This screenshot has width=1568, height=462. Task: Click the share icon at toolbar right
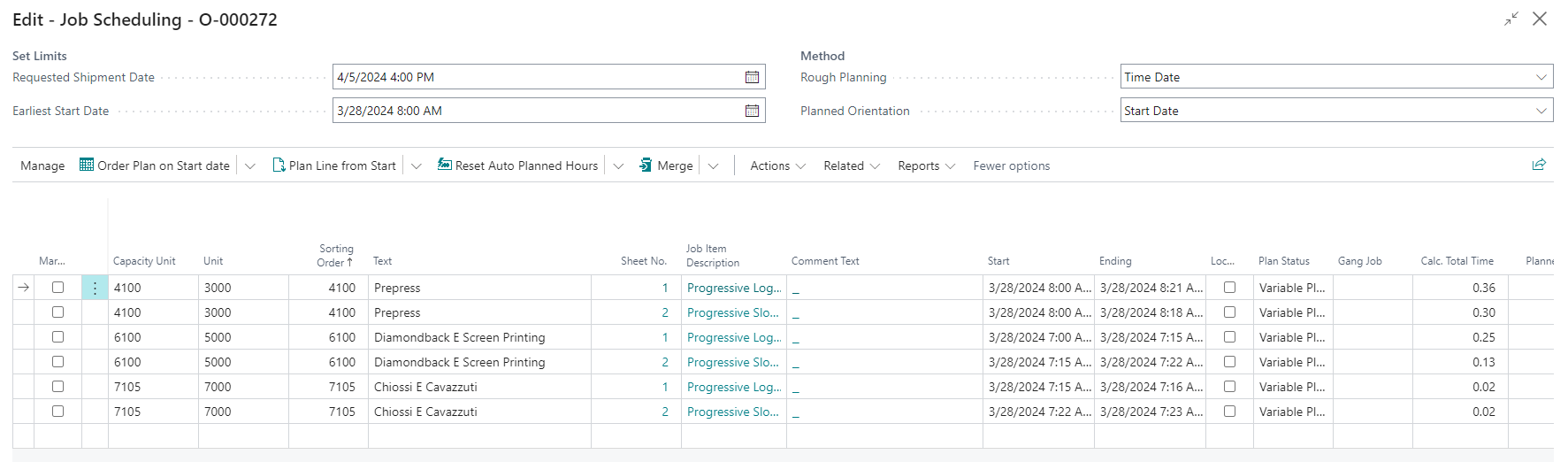(x=1539, y=165)
